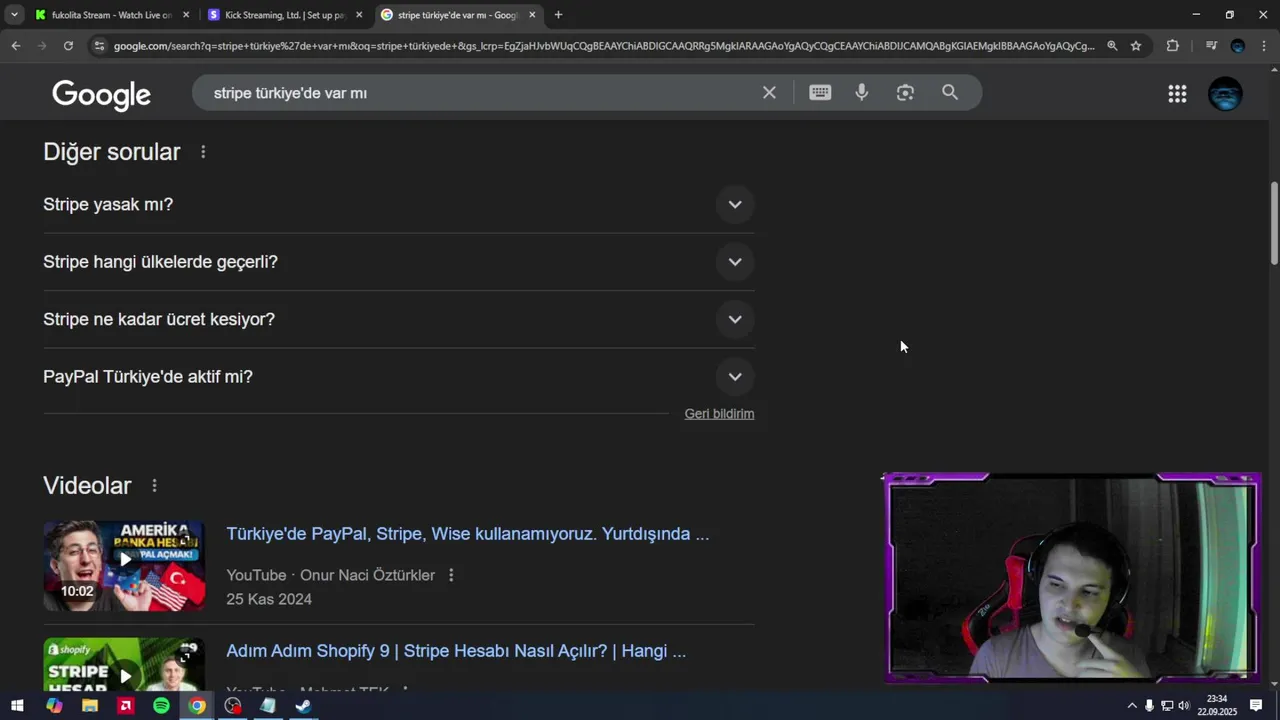Play the Shopify Stripe Hesabı video thumbnail
Viewport: 1280px width, 720px height.
pos(124,665)
